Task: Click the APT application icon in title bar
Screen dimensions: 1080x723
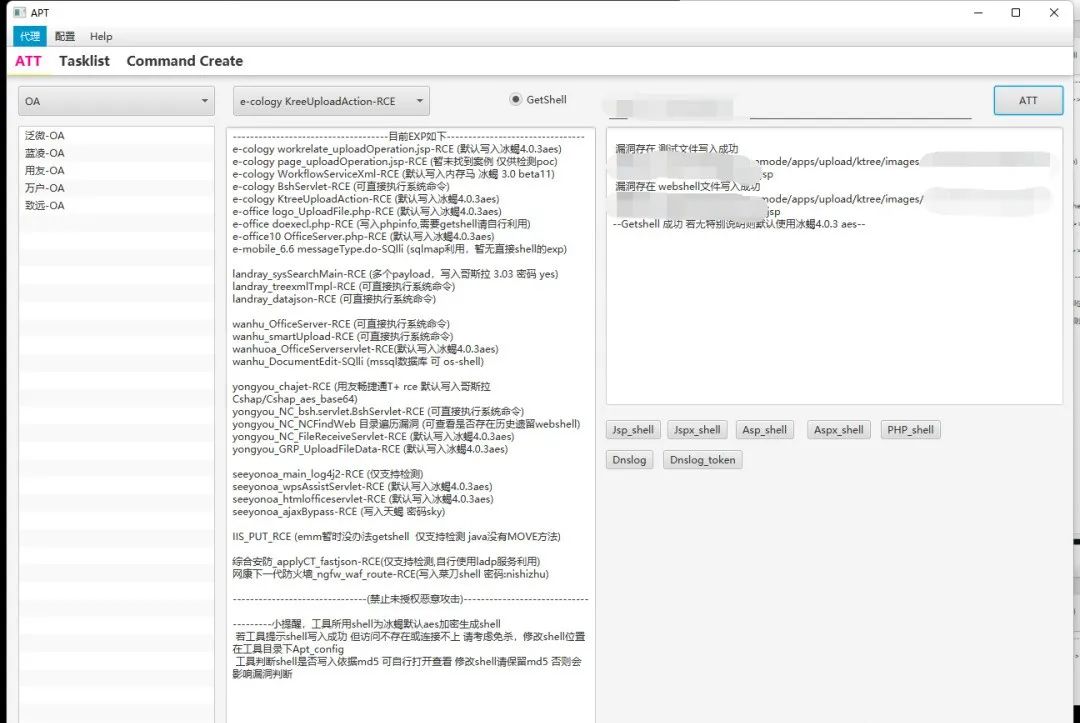Action: (19, 12)
